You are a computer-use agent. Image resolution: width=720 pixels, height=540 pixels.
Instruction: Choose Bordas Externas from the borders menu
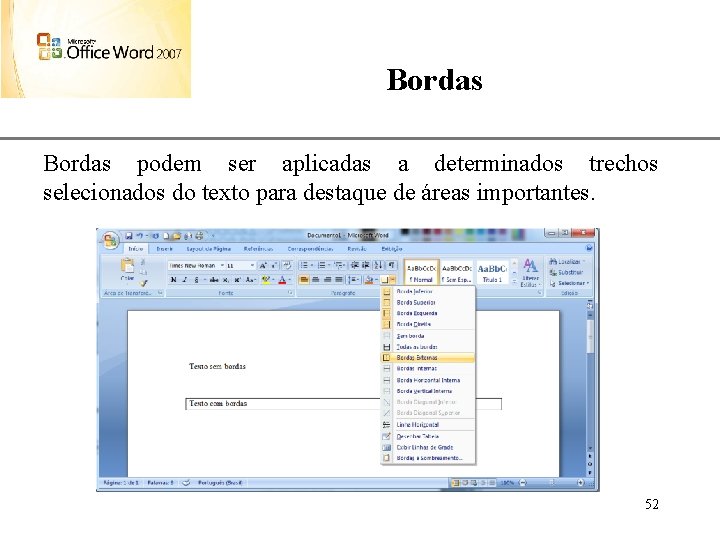(x=428, y=358)
